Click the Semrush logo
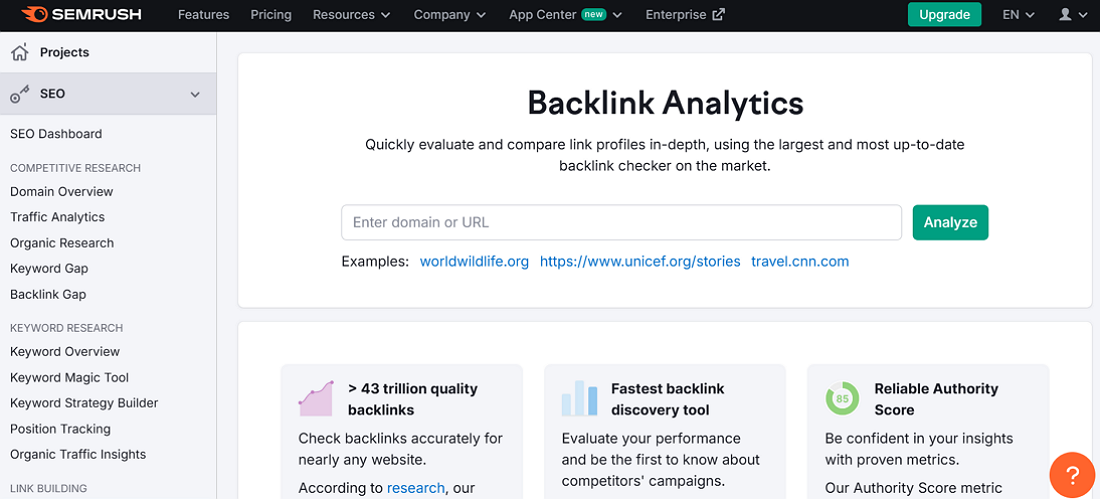The height and width of the screenshot is (499, 1100). (x=81, y=14)
